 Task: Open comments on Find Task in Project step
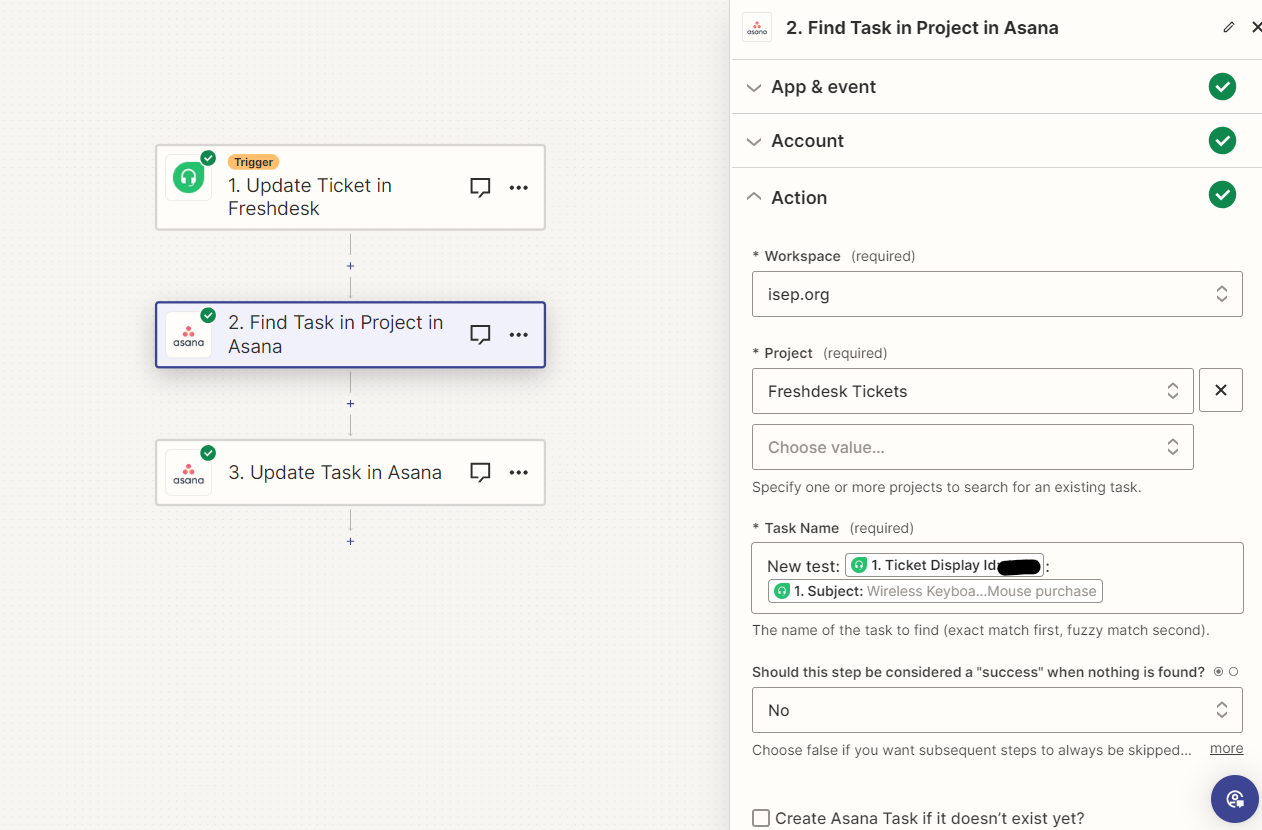pyautogui.click(x=480, y=334)
